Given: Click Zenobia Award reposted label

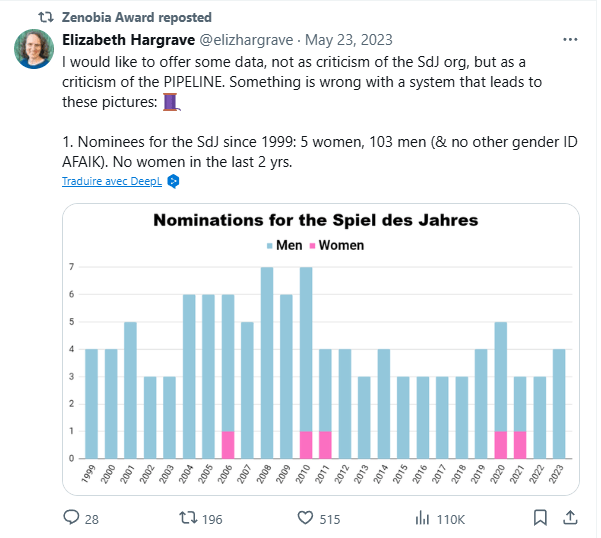Looking at the screenshot, I should 137,17.
